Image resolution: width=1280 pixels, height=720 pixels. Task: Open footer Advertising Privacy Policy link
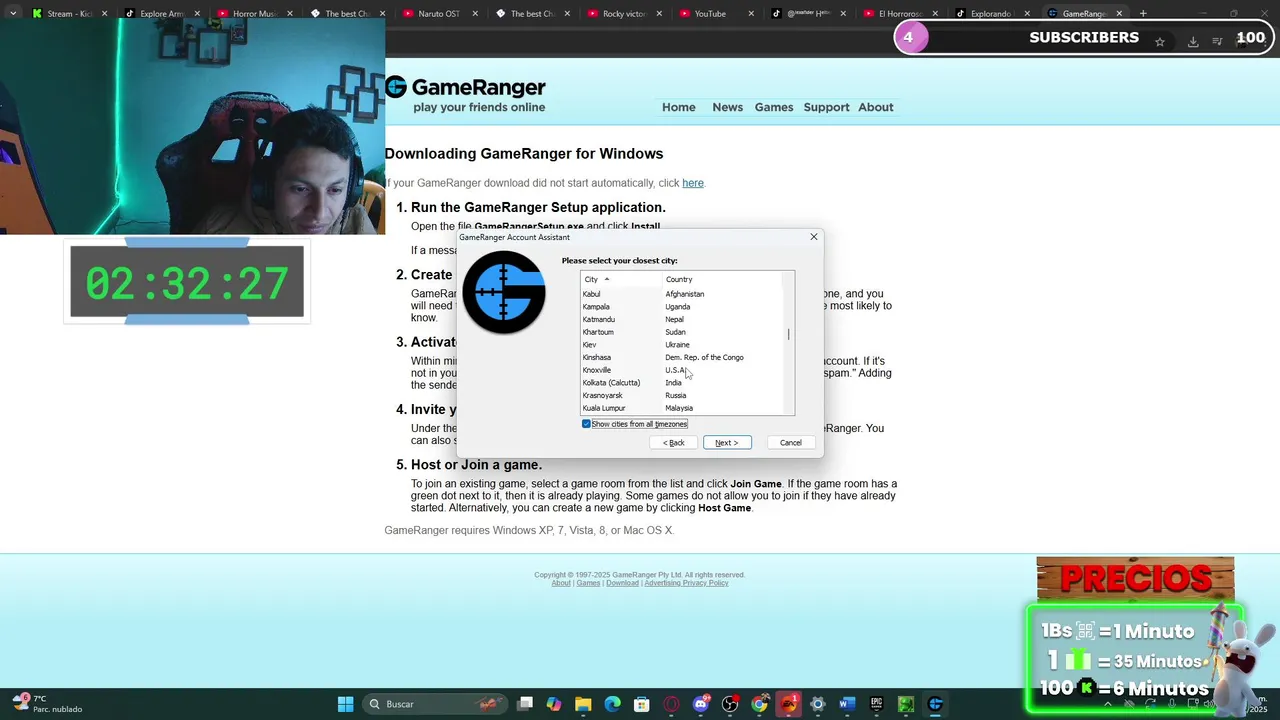[686, 583]
